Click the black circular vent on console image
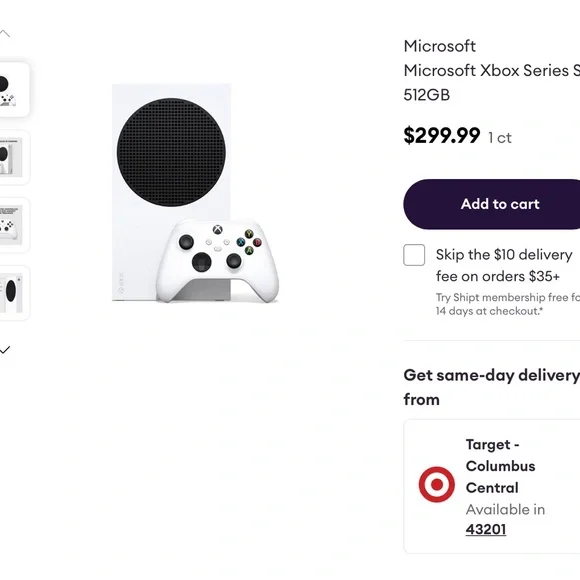Viewport: 580px width, 580px height. (171, 152)
